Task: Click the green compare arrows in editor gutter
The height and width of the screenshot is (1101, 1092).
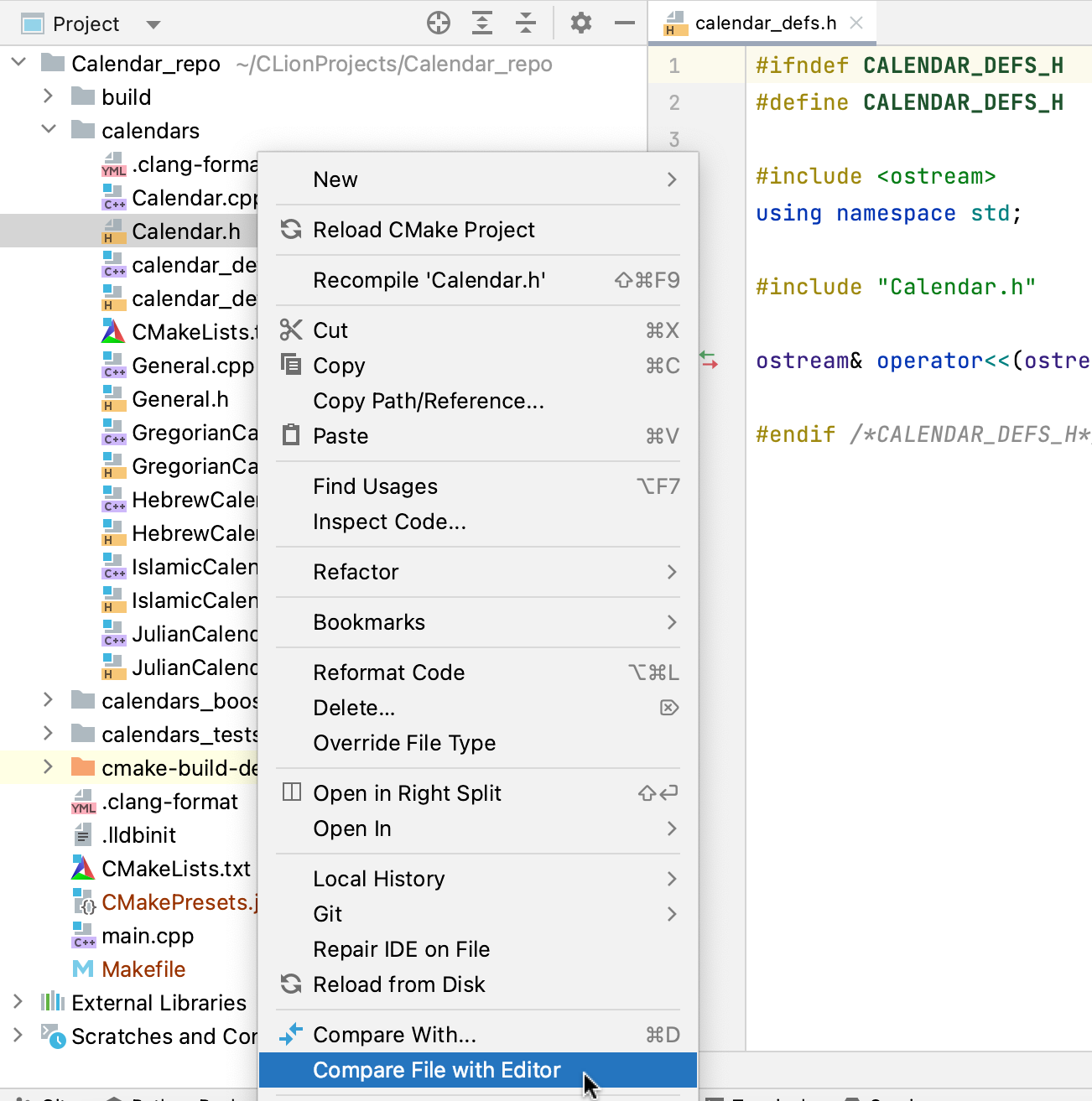Action: [710, 361]
